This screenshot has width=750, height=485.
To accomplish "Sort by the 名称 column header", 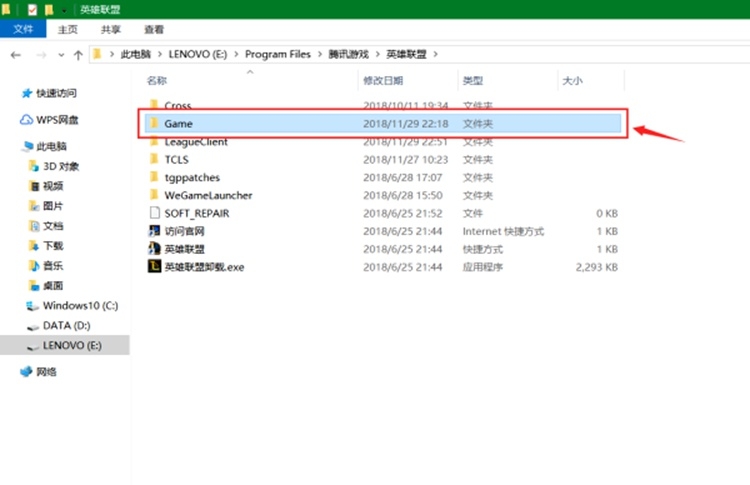I will 157,80.
